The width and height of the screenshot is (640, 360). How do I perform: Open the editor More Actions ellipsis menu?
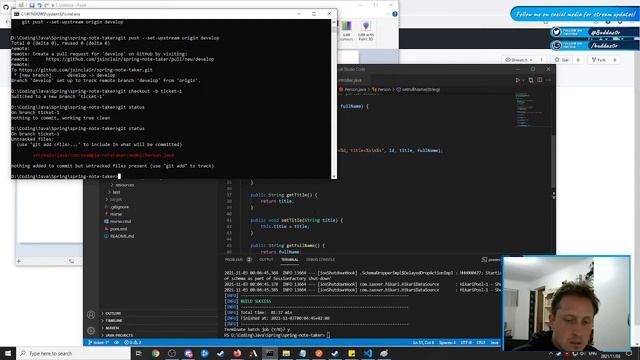coord(548,80)
